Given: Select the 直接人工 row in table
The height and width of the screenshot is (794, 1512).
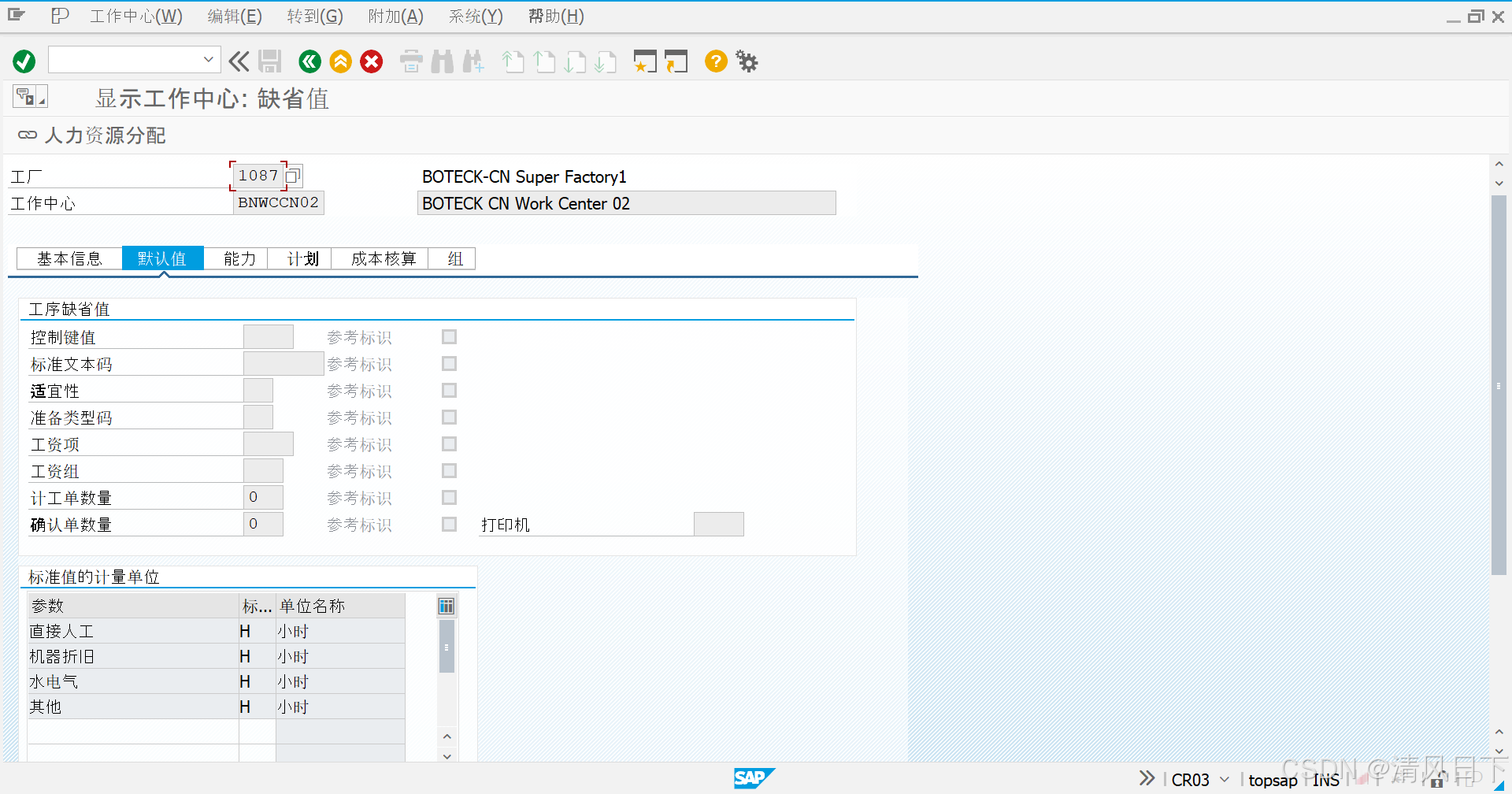Looking at the screenshot, I should click(x=217, y=631).
